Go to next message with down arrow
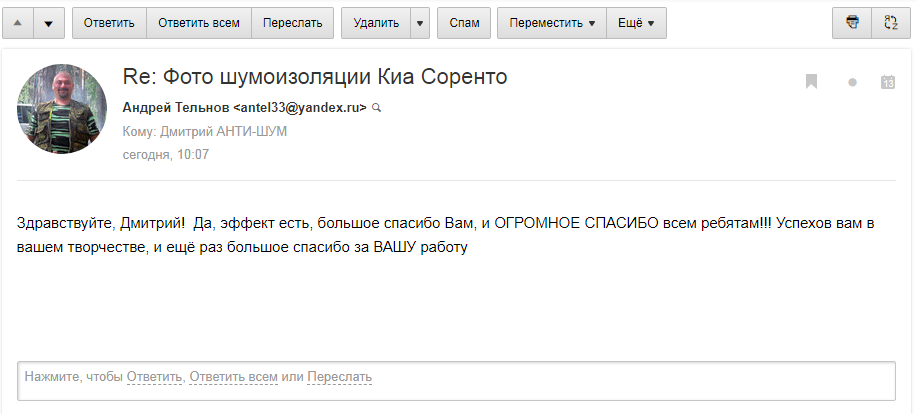916x414 pixels. [x=49, y=23]
